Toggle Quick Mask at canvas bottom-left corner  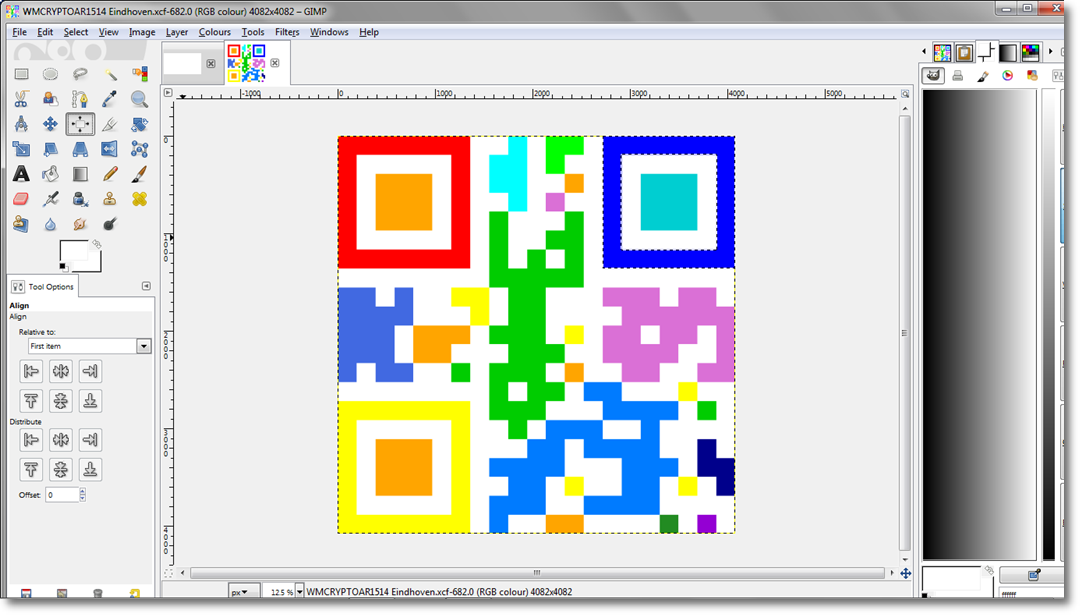168,573
